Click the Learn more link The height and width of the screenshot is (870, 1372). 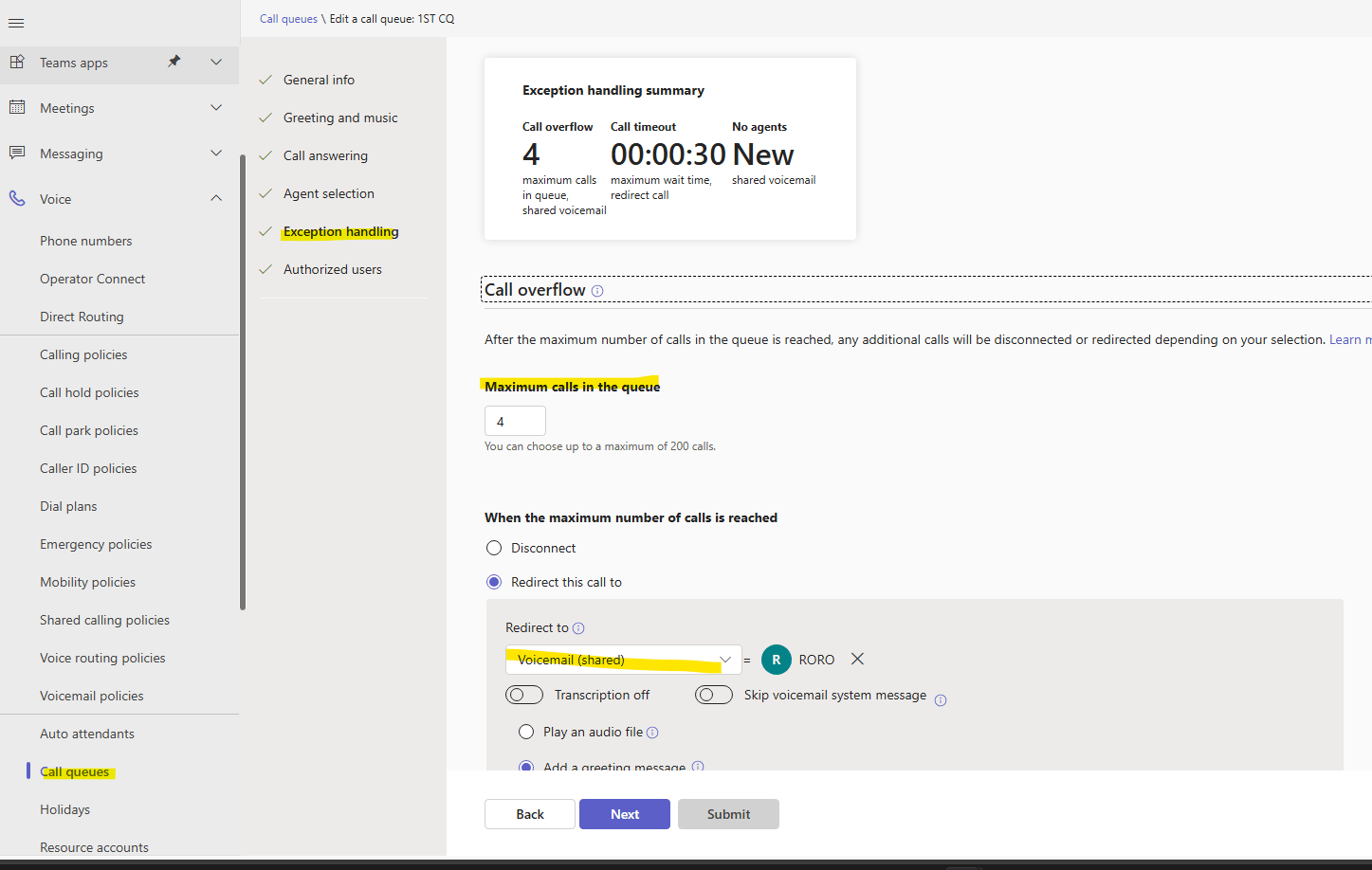click(1350, 339)
